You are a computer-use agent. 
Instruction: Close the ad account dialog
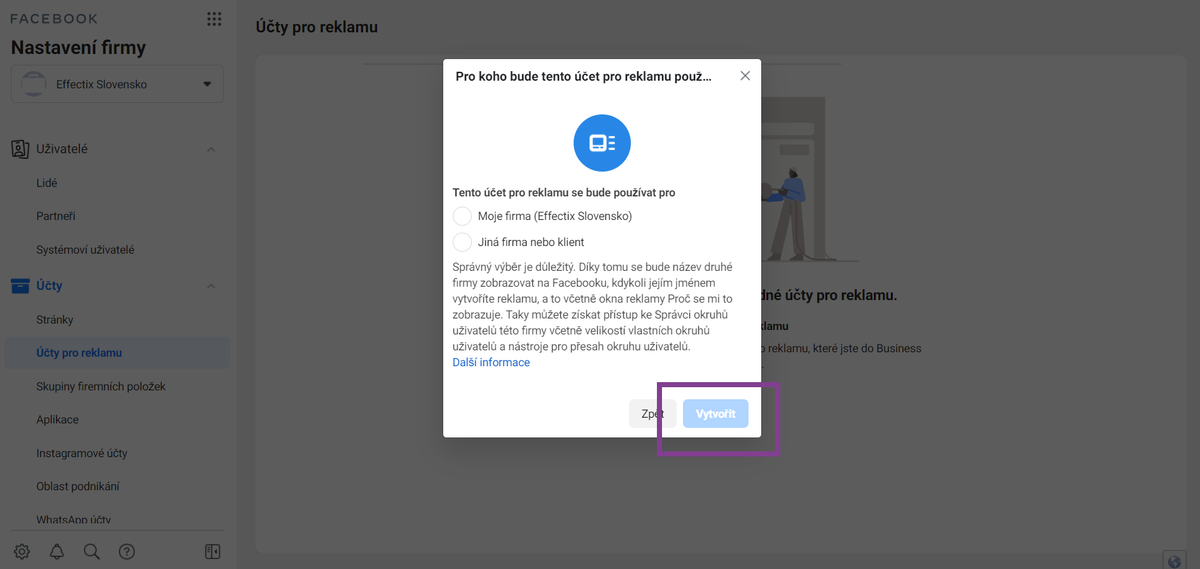point(745,76)
